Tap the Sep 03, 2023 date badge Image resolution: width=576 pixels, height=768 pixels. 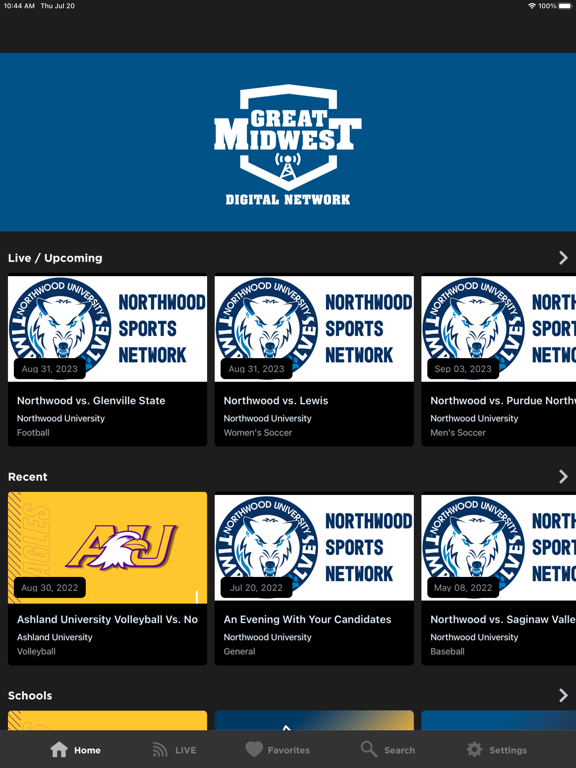point(463,369)
